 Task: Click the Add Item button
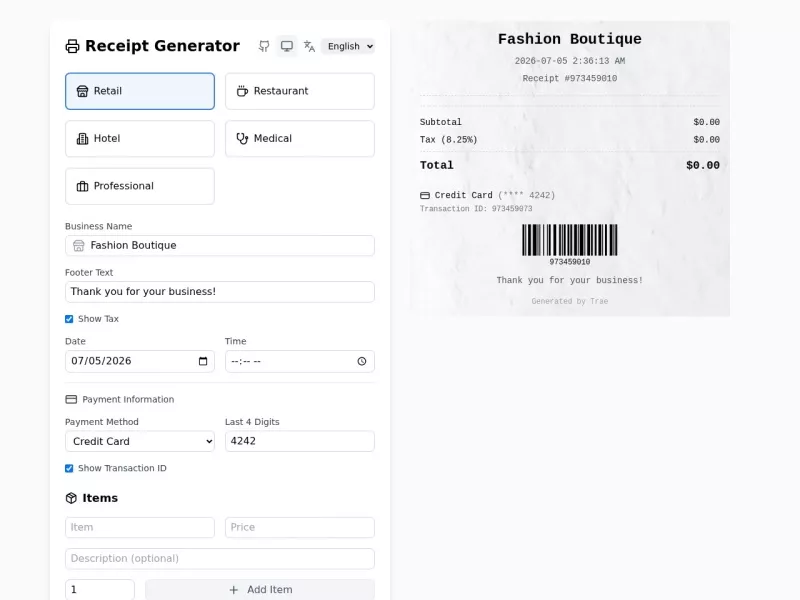(x=260, y=590)
